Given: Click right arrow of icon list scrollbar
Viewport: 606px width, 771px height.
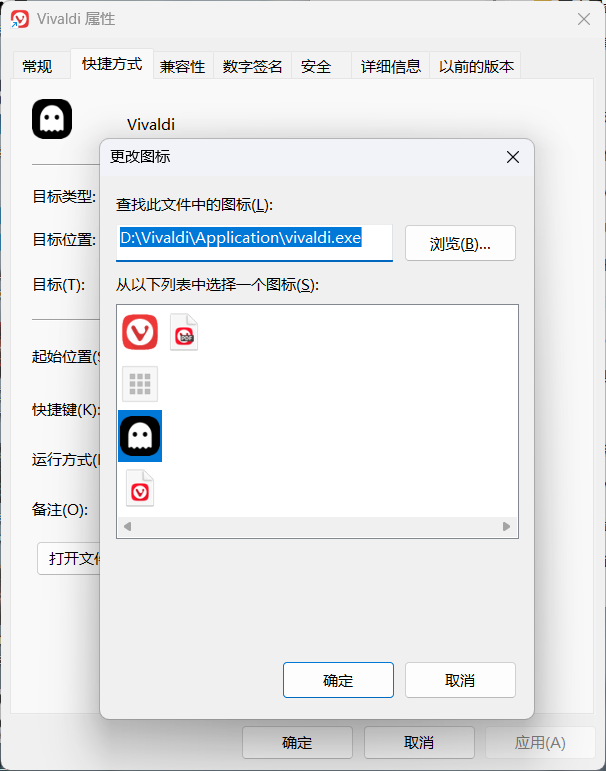Looking at the screenshot, I should click(507, 527).
